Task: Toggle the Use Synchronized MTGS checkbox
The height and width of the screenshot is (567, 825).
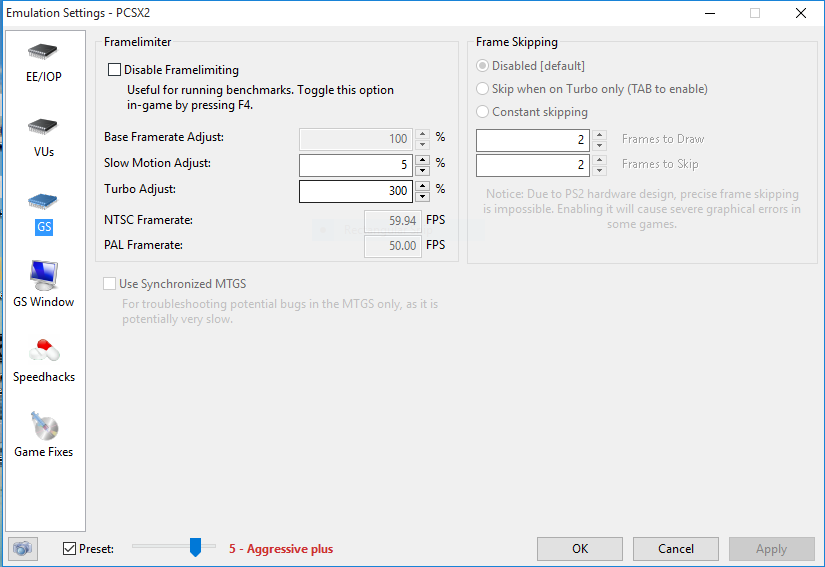Action: pyautogui.click(x=109, y=284)
